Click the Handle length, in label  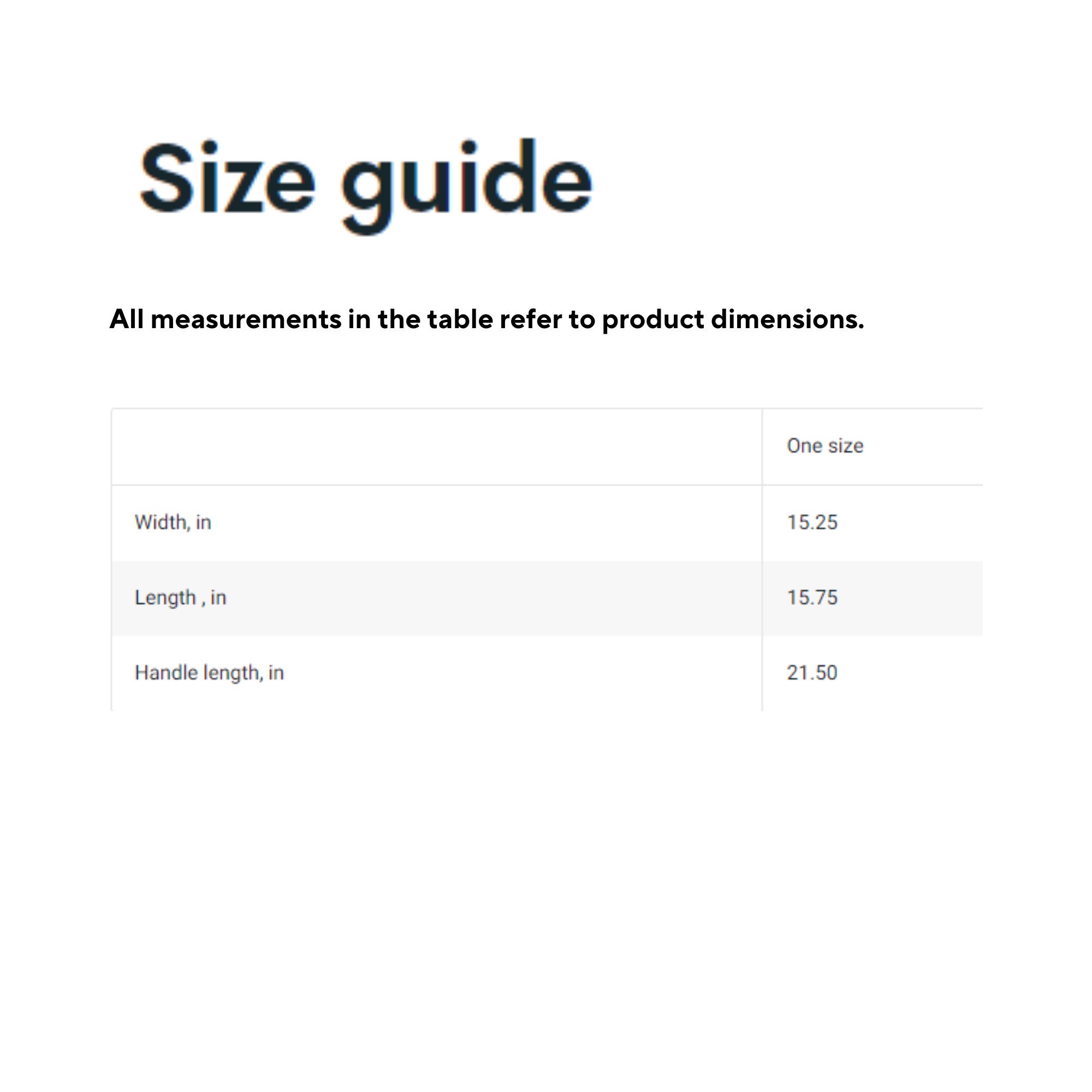pyautogui.click(x=209, y=673)
